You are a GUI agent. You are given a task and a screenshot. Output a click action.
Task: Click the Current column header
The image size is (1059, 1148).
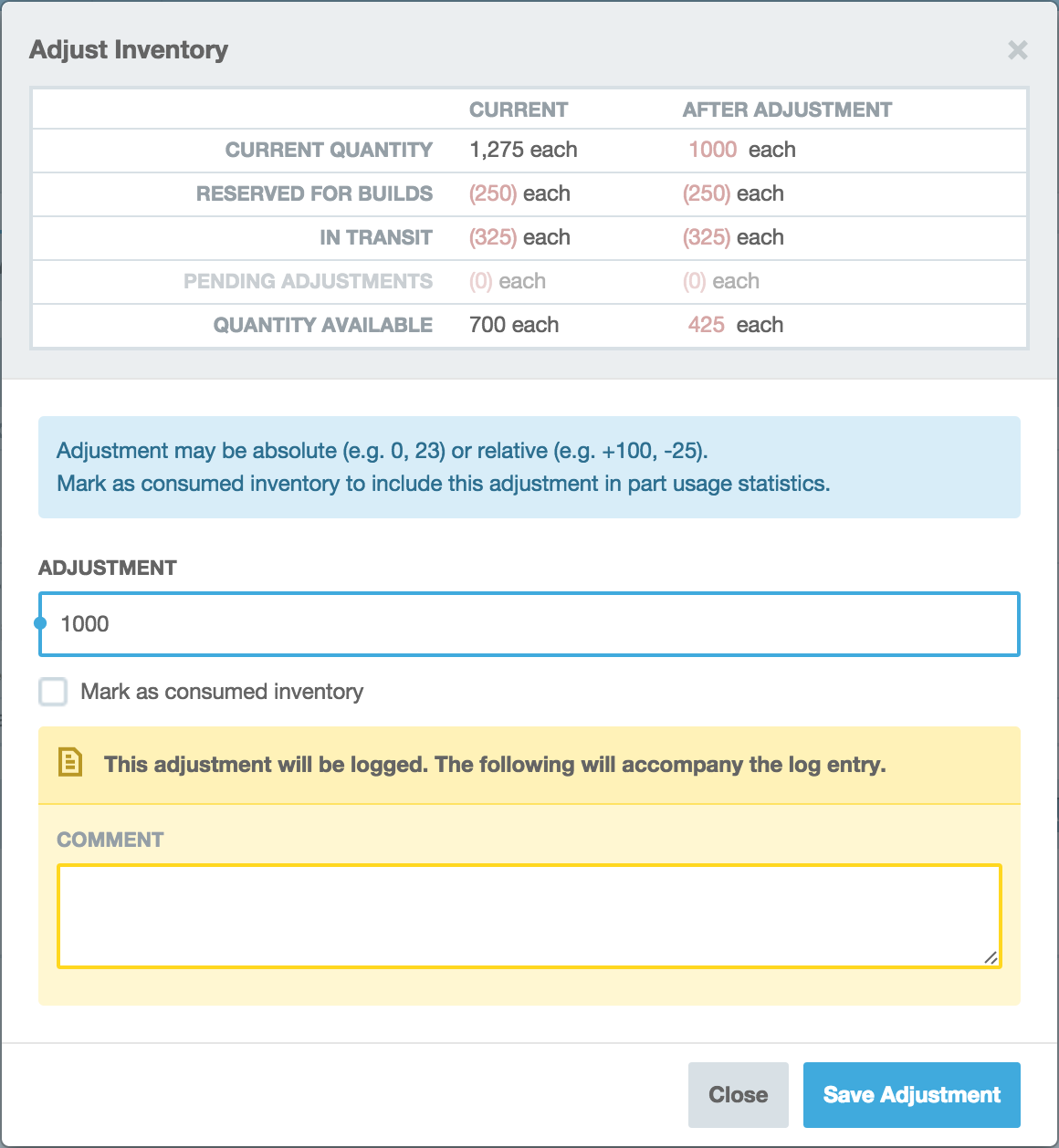519,110
